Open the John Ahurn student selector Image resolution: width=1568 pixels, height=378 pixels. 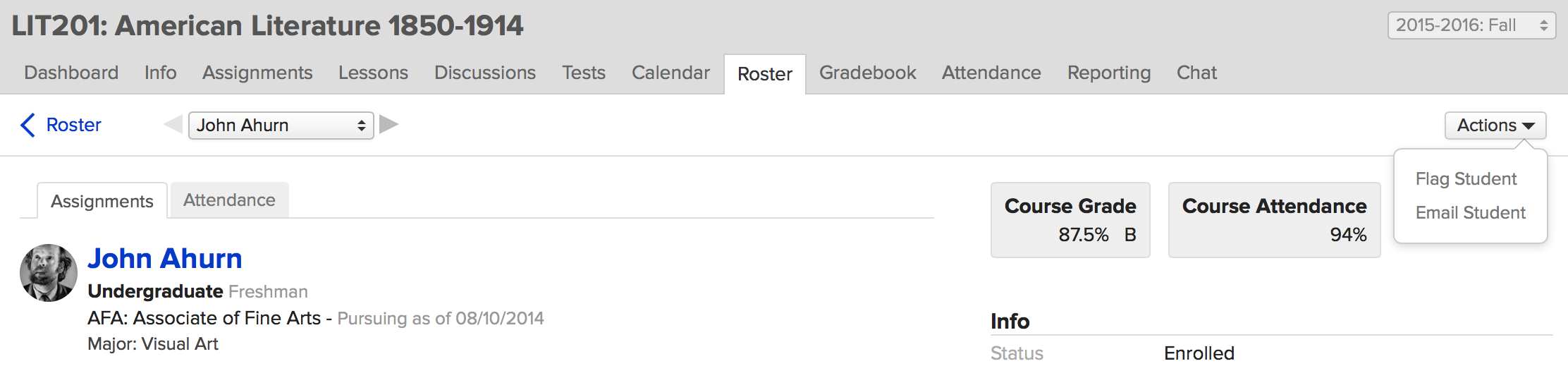click(281, 125)
